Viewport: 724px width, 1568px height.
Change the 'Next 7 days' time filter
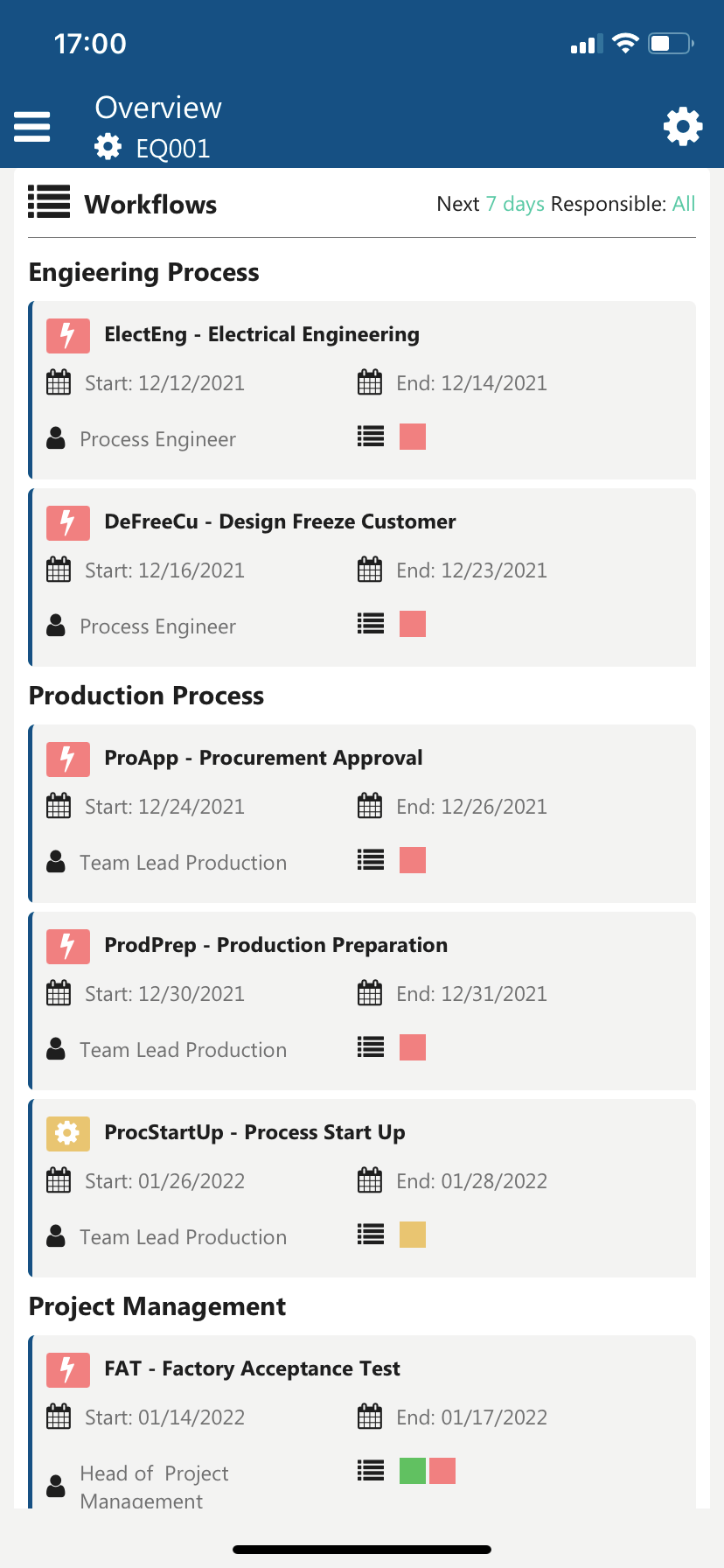(515, 204)
